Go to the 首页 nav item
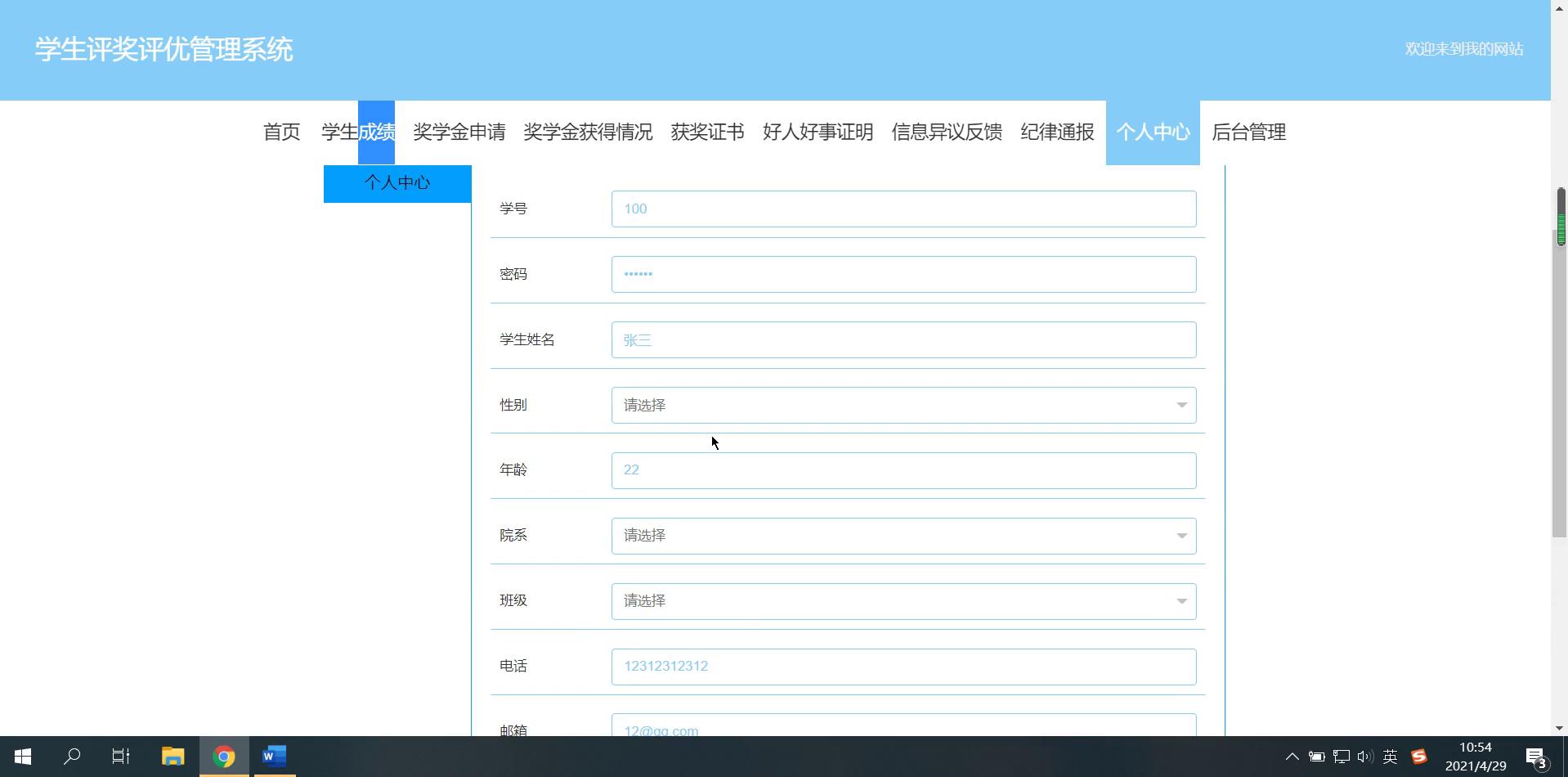1568x777 pixels. (281, 132)
